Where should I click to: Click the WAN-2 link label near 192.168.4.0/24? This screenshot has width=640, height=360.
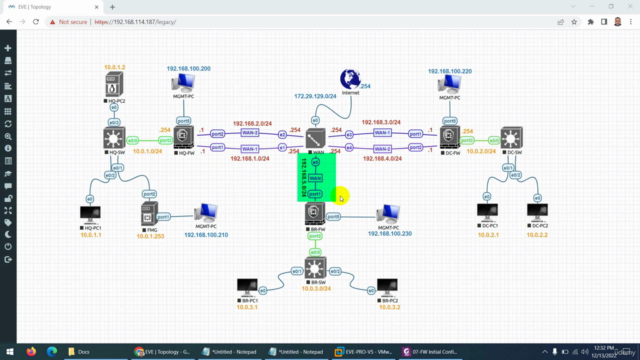tap(382, 149)
